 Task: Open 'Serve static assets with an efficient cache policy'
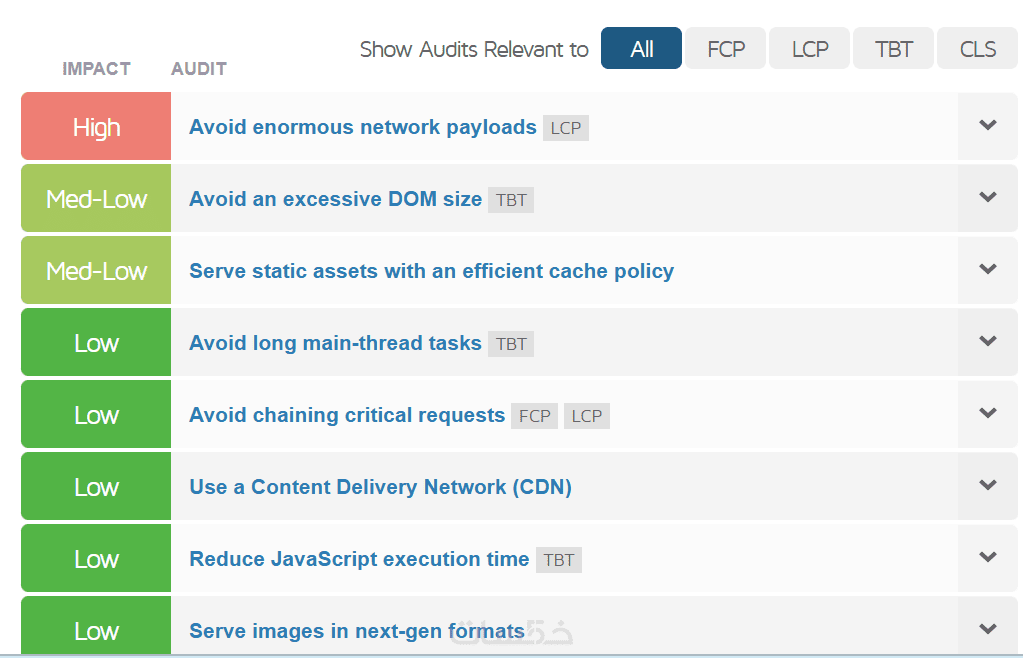pos(431,271)
